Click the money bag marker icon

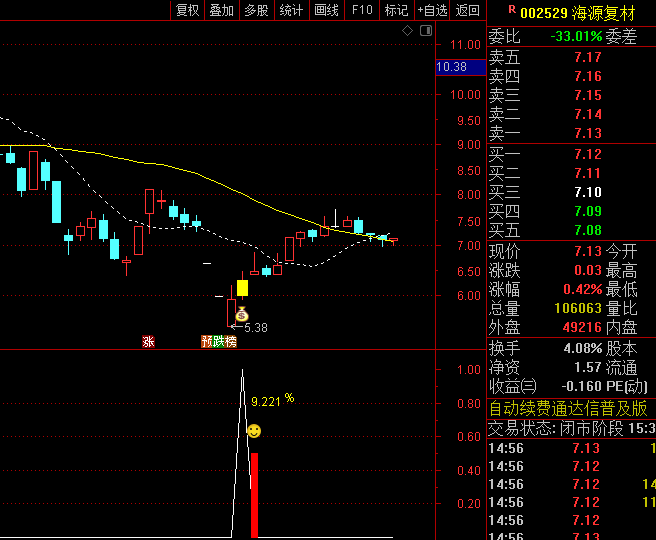[x=242, y=314]
